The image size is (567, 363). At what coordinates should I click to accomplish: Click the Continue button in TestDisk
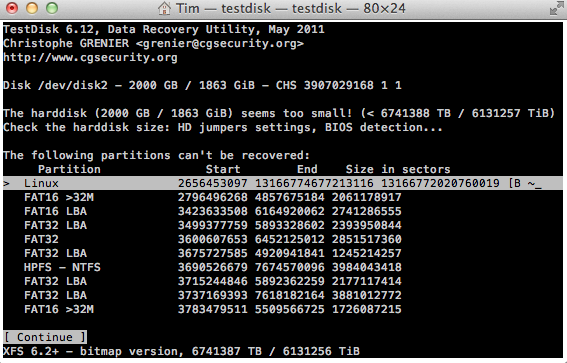click(45, 337)
